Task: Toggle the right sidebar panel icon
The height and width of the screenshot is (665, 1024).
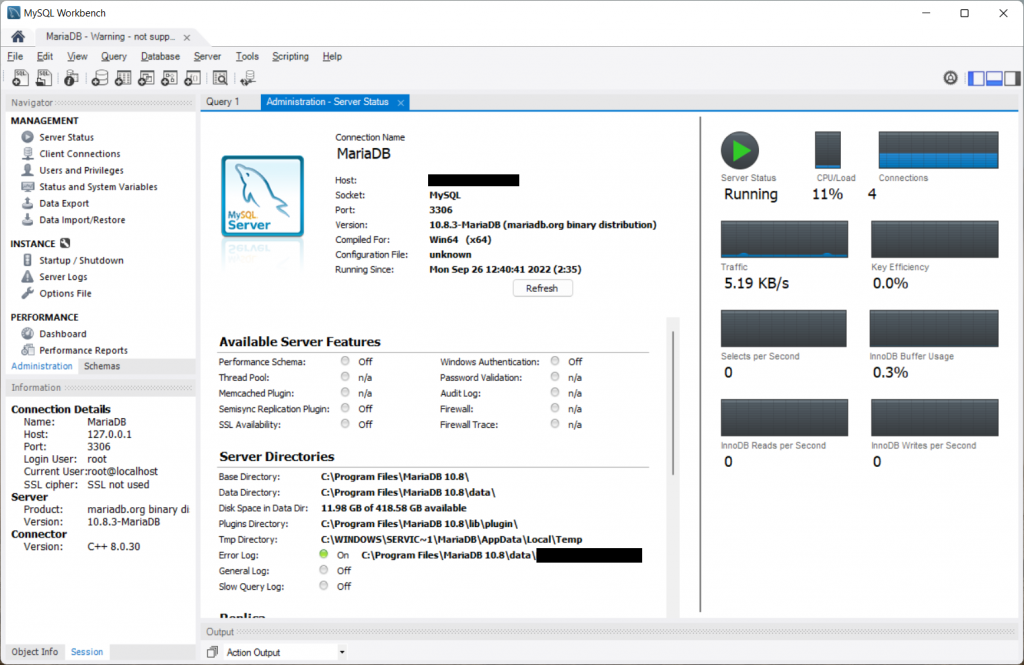Action: click(x=1012, y=78)
